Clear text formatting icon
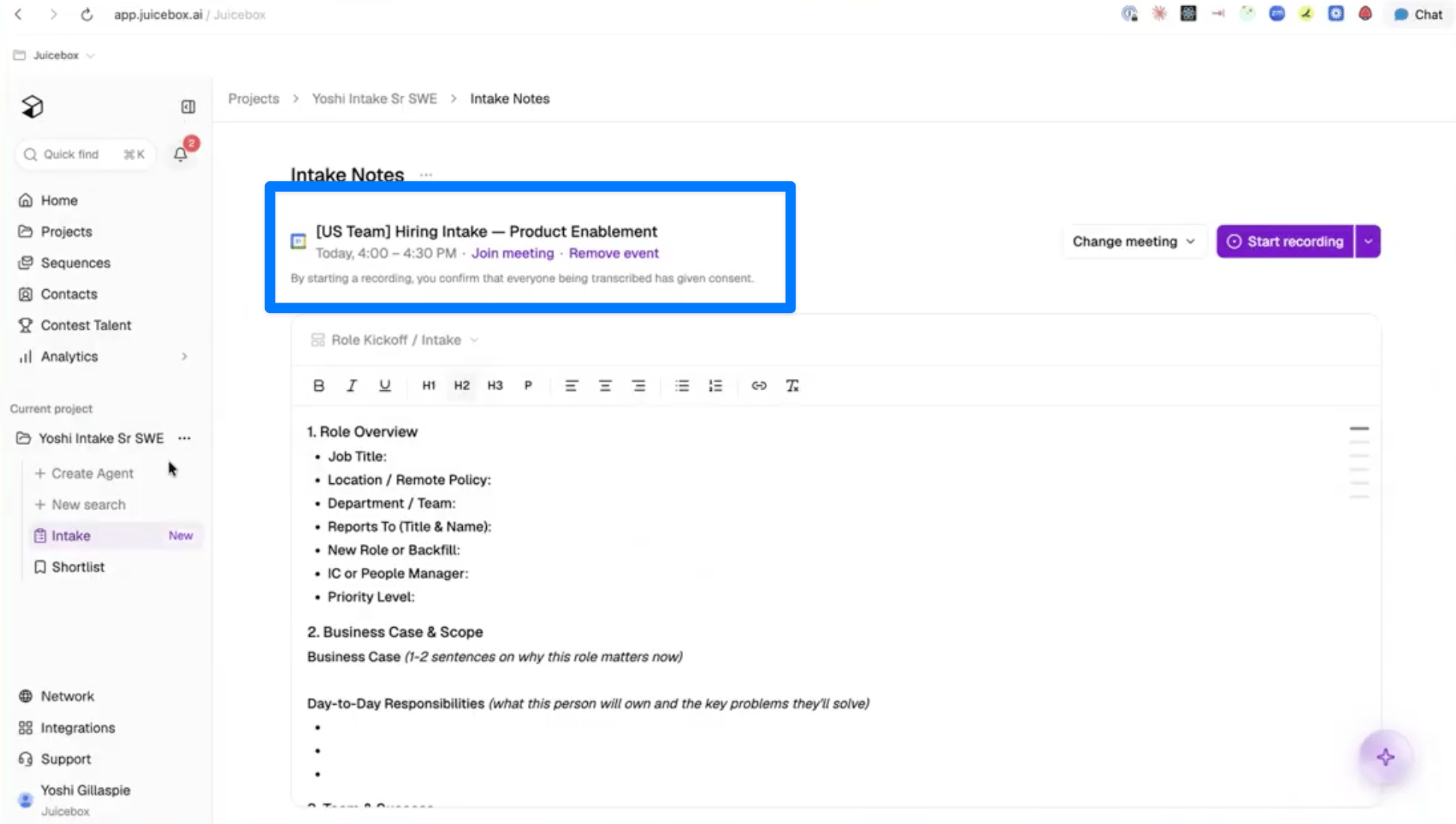The image size is (1456, 824). 792,386
